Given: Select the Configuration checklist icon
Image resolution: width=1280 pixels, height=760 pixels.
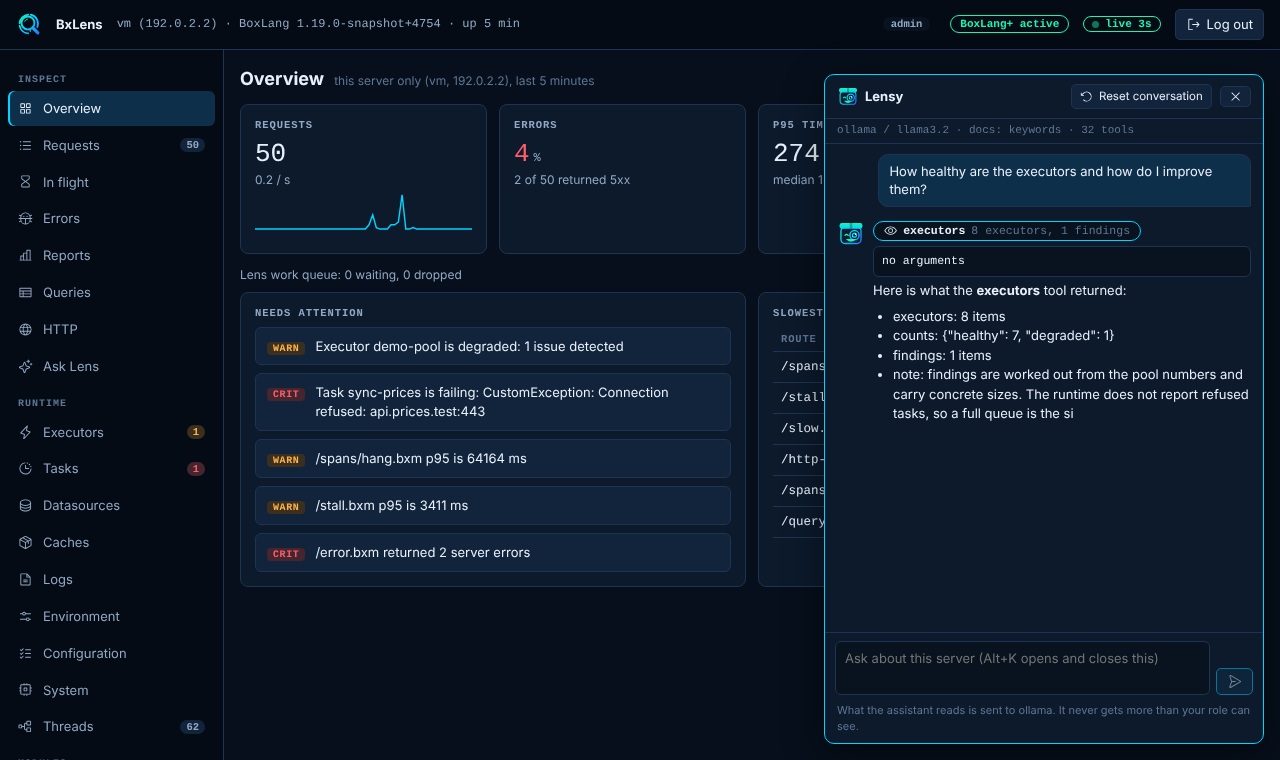Looking at the screenshot, I should (26, 653).
